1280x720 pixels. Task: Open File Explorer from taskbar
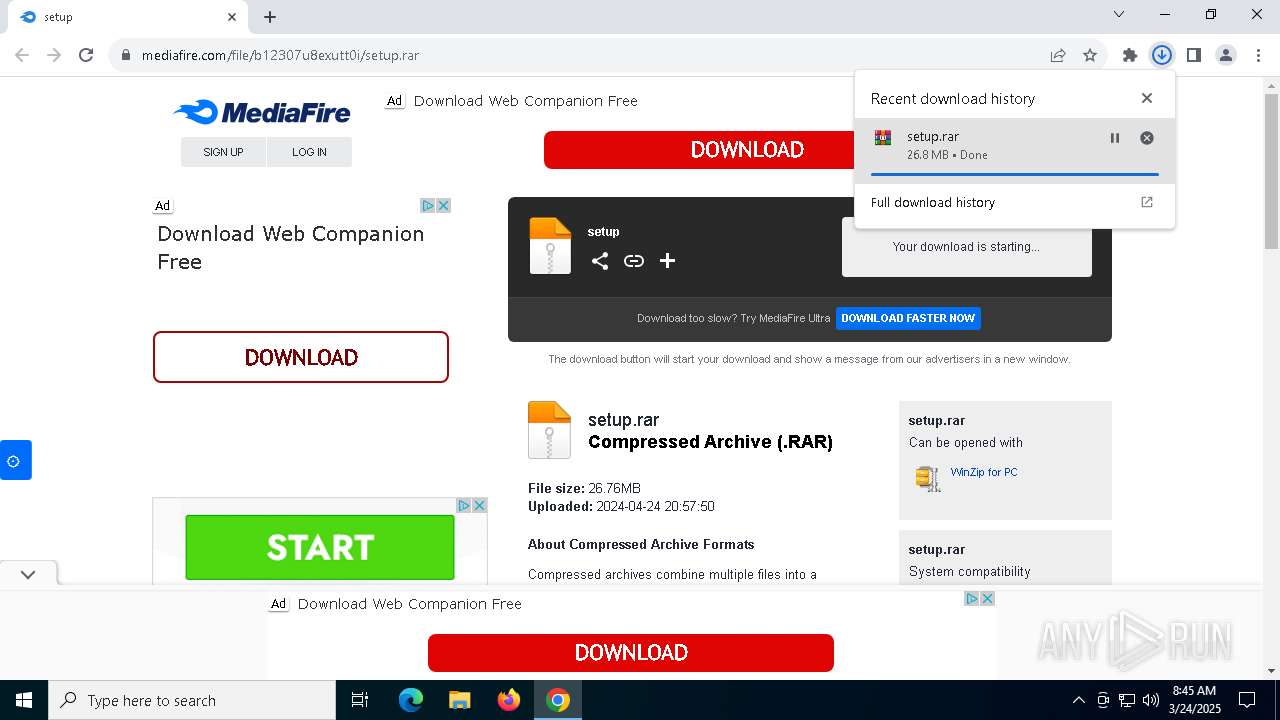point(459,700)
